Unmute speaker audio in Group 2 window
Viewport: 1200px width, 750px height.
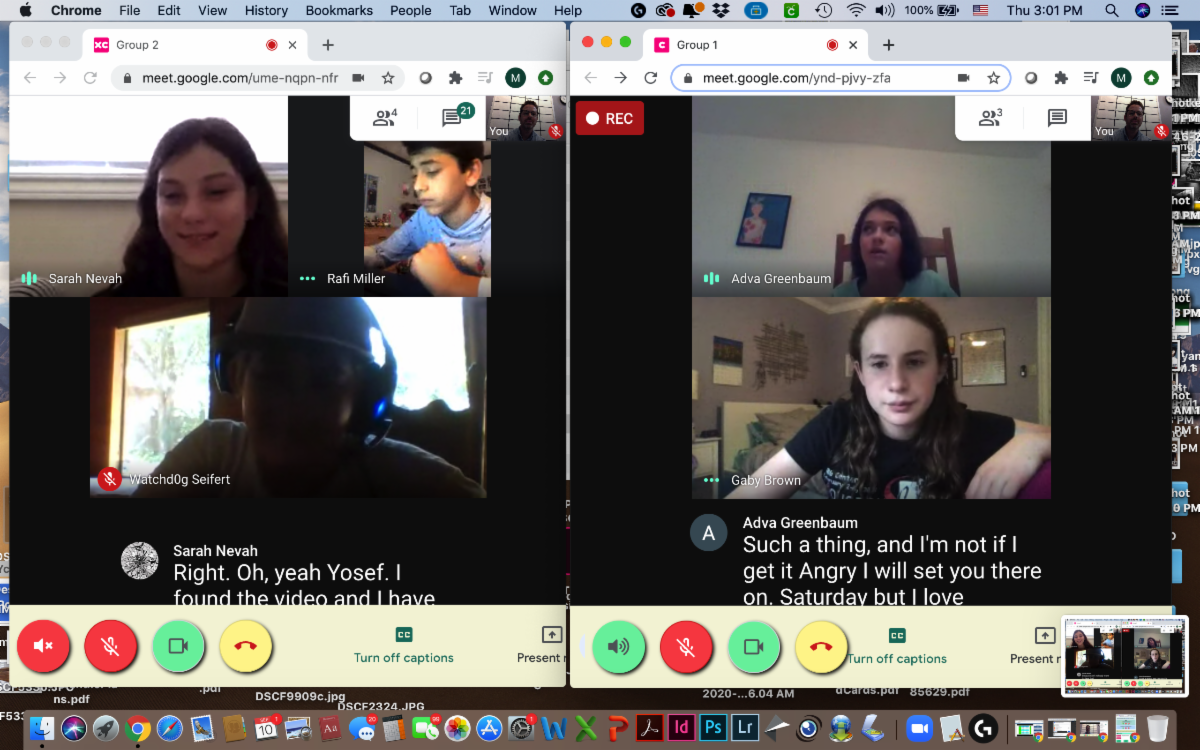pos(43,646)
